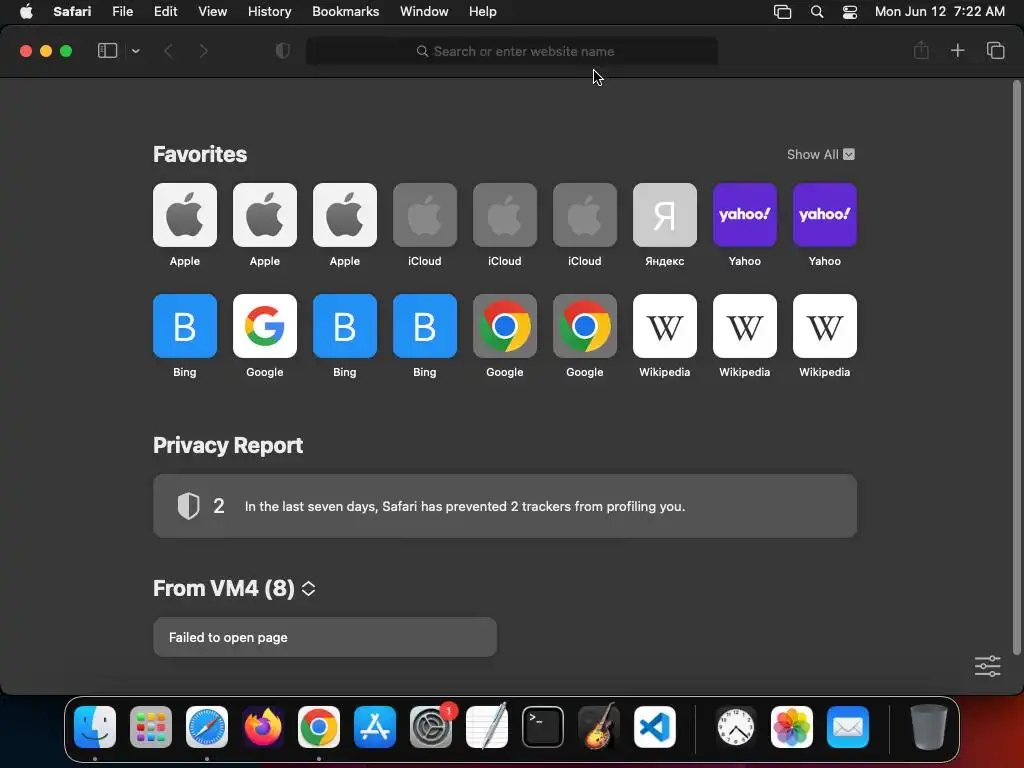Open the Safari menu
This screenshot has height=768, width=1024.
[x=72, y=12]
